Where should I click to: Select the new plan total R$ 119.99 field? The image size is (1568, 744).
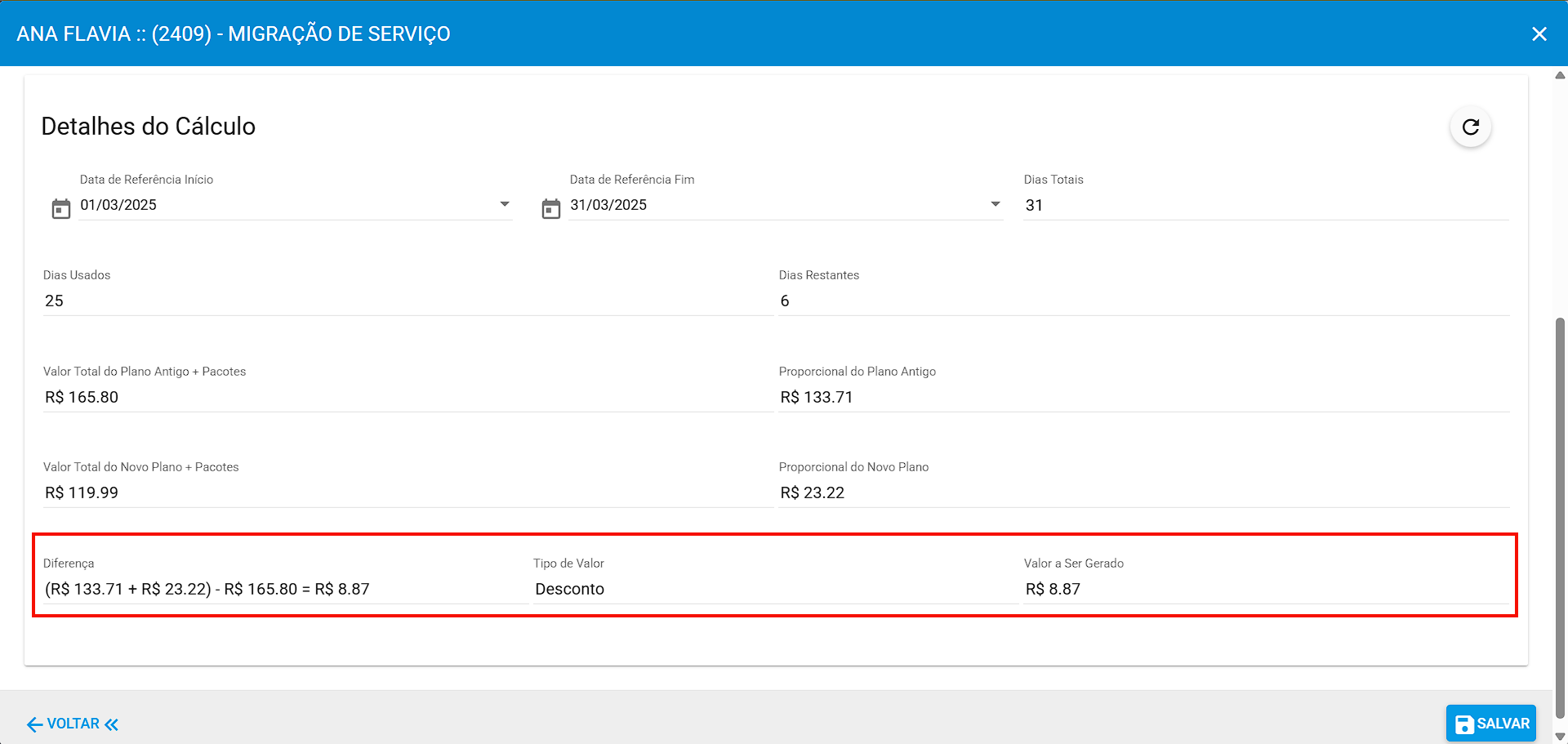point(408,493)
